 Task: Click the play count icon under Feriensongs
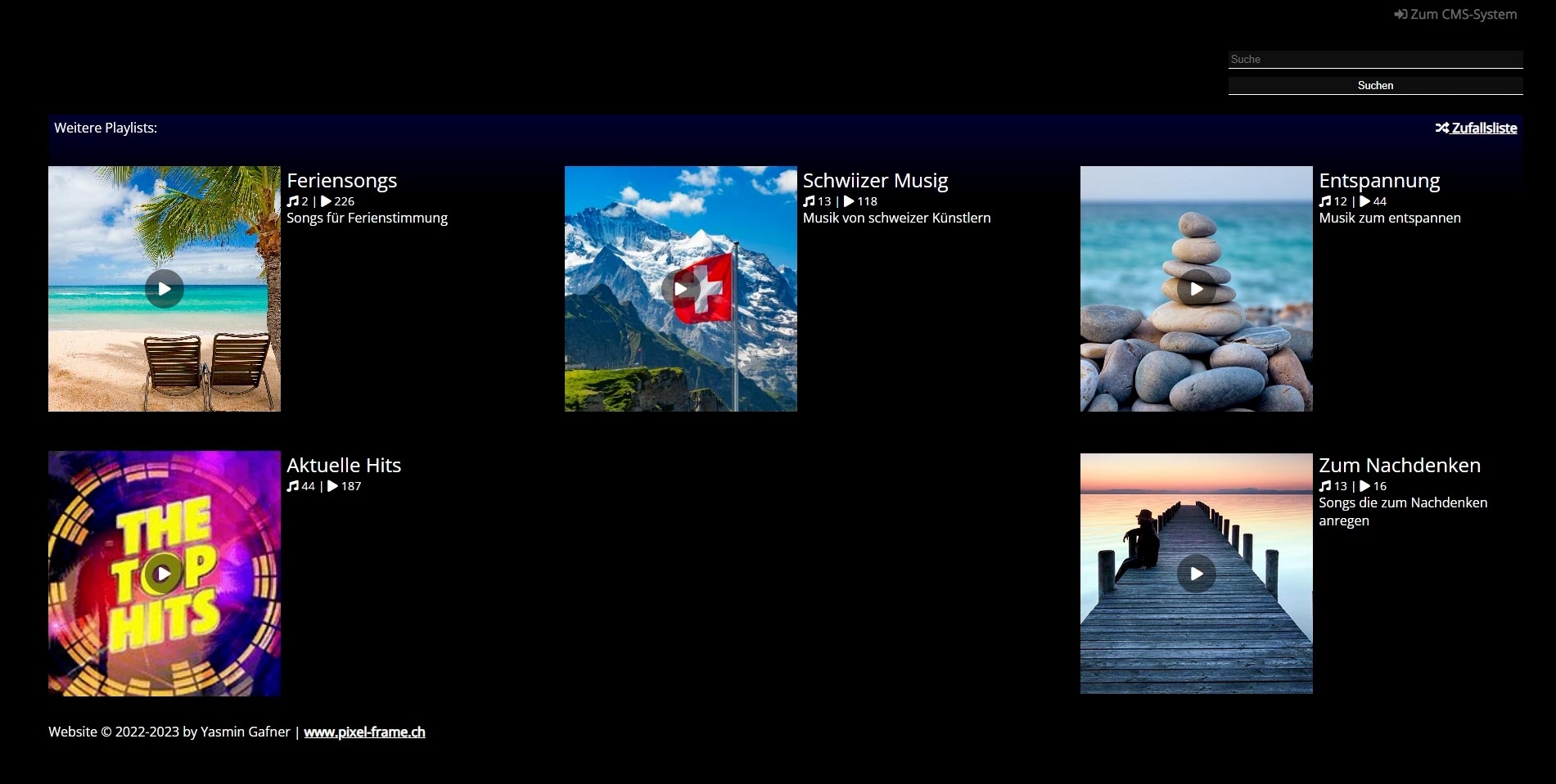[x=327, y=201]
